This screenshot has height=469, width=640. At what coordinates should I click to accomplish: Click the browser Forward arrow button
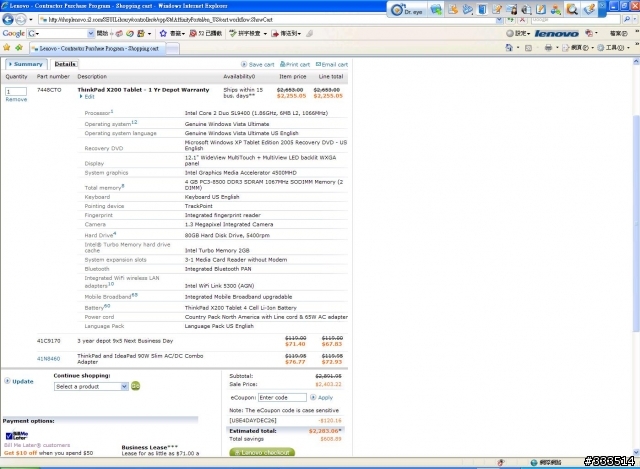(21, 19)
